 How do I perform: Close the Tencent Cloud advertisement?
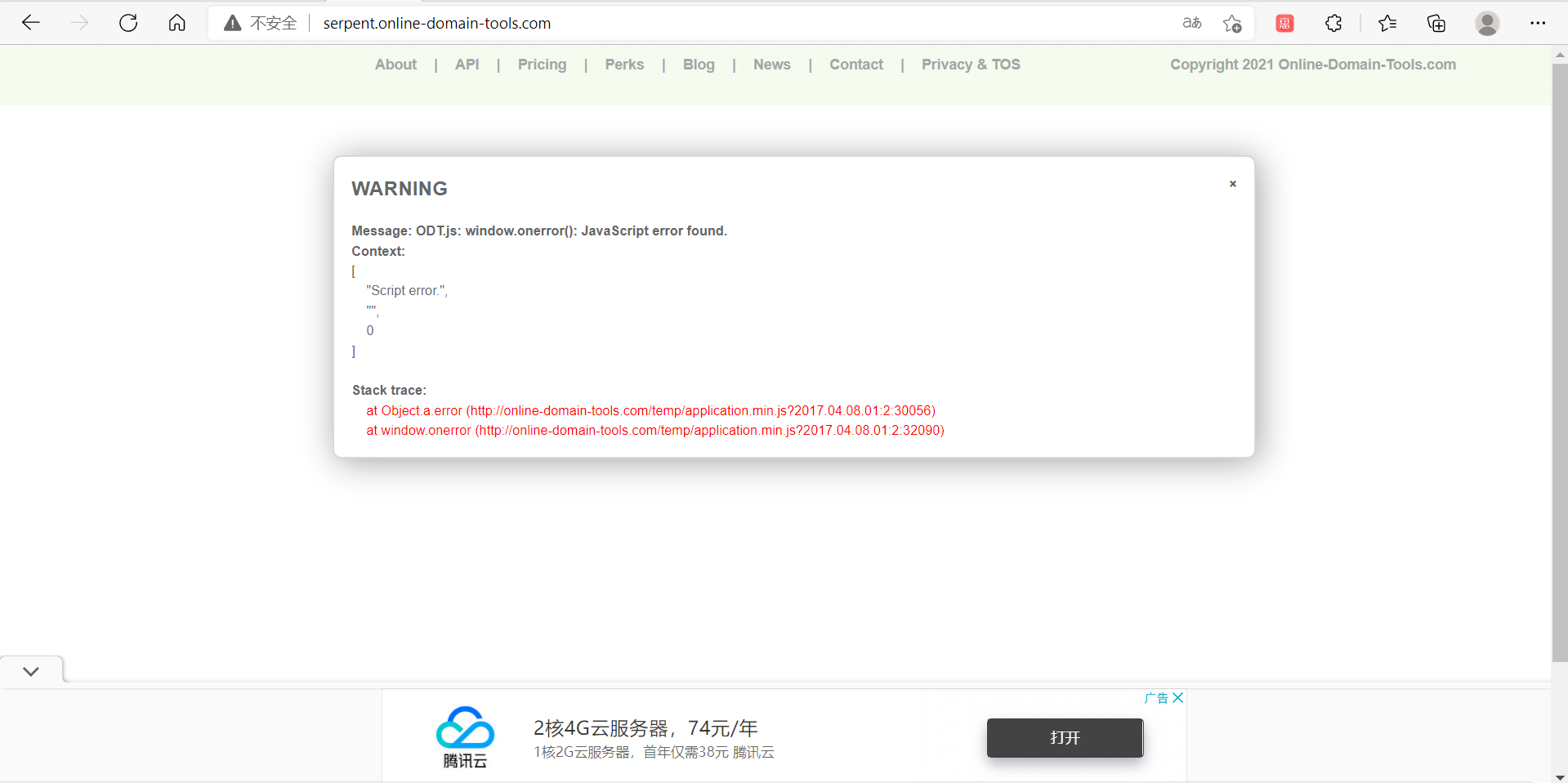1178,697
